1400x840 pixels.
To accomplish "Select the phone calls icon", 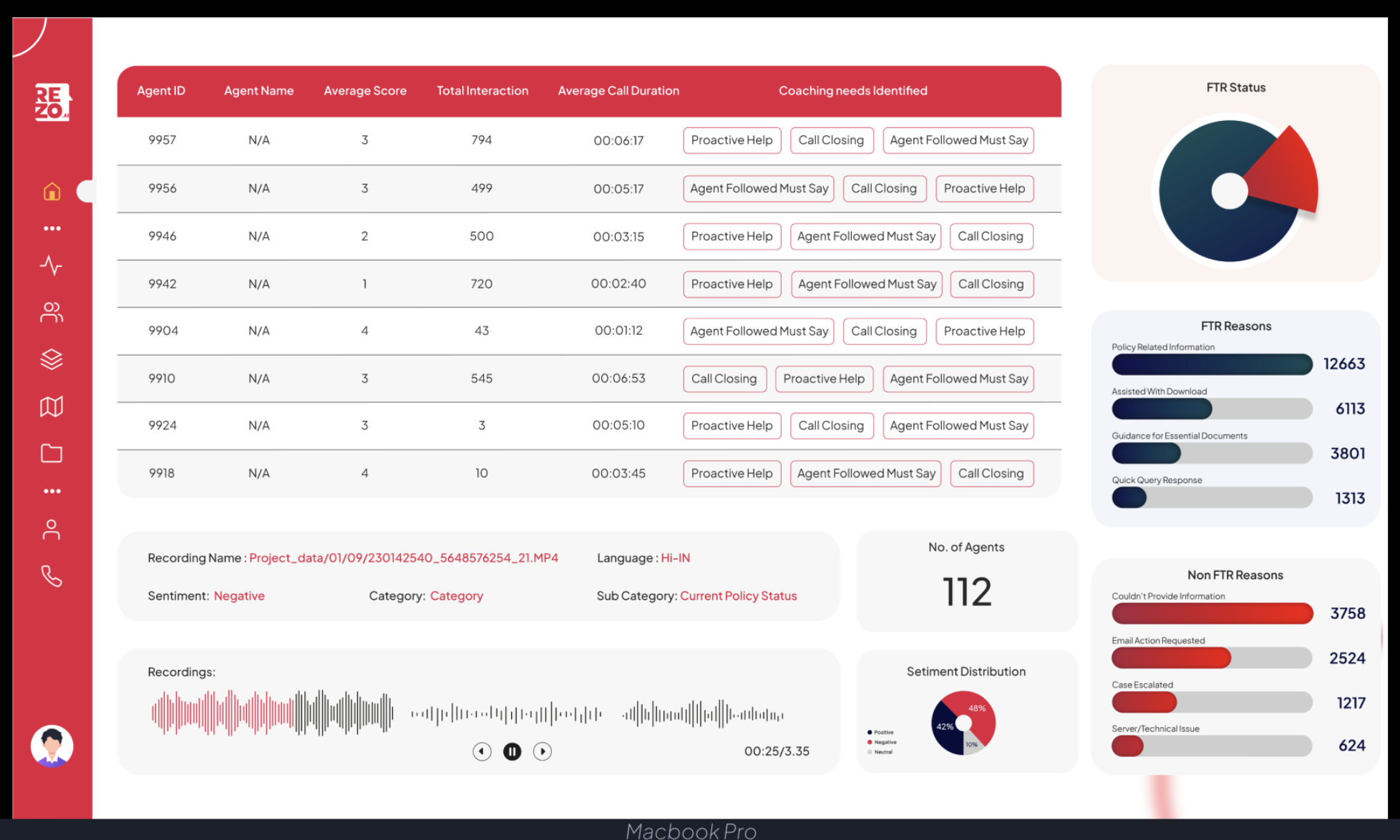I will (x=51, y=577).
